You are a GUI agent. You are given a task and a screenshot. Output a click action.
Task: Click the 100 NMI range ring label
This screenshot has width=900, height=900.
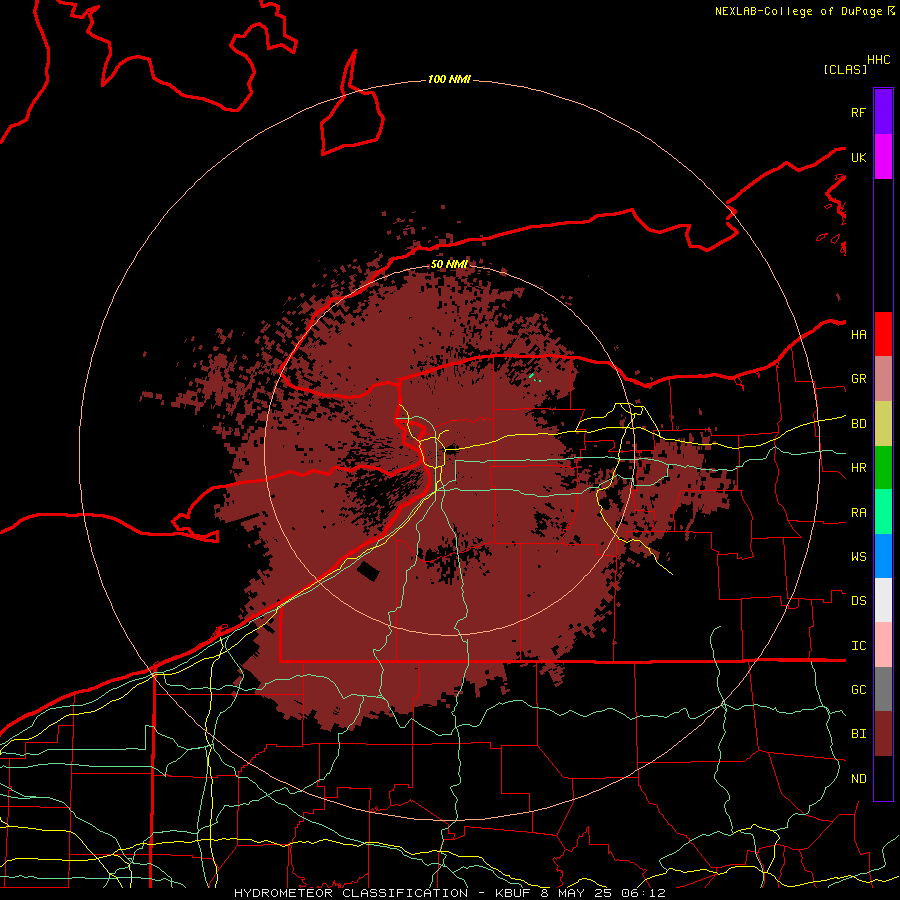click(449, 79)
